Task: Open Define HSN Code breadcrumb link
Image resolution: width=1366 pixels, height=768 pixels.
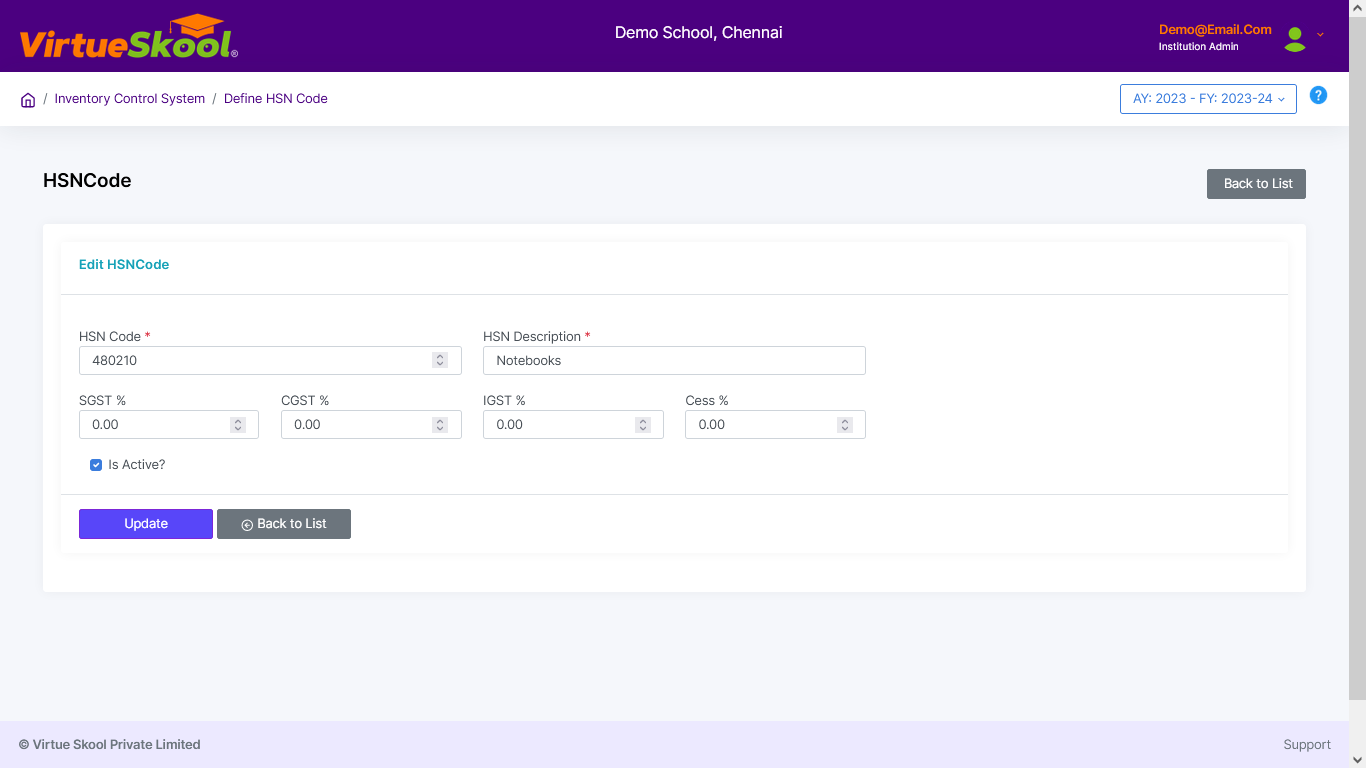Action: click(x=276, y=99)
